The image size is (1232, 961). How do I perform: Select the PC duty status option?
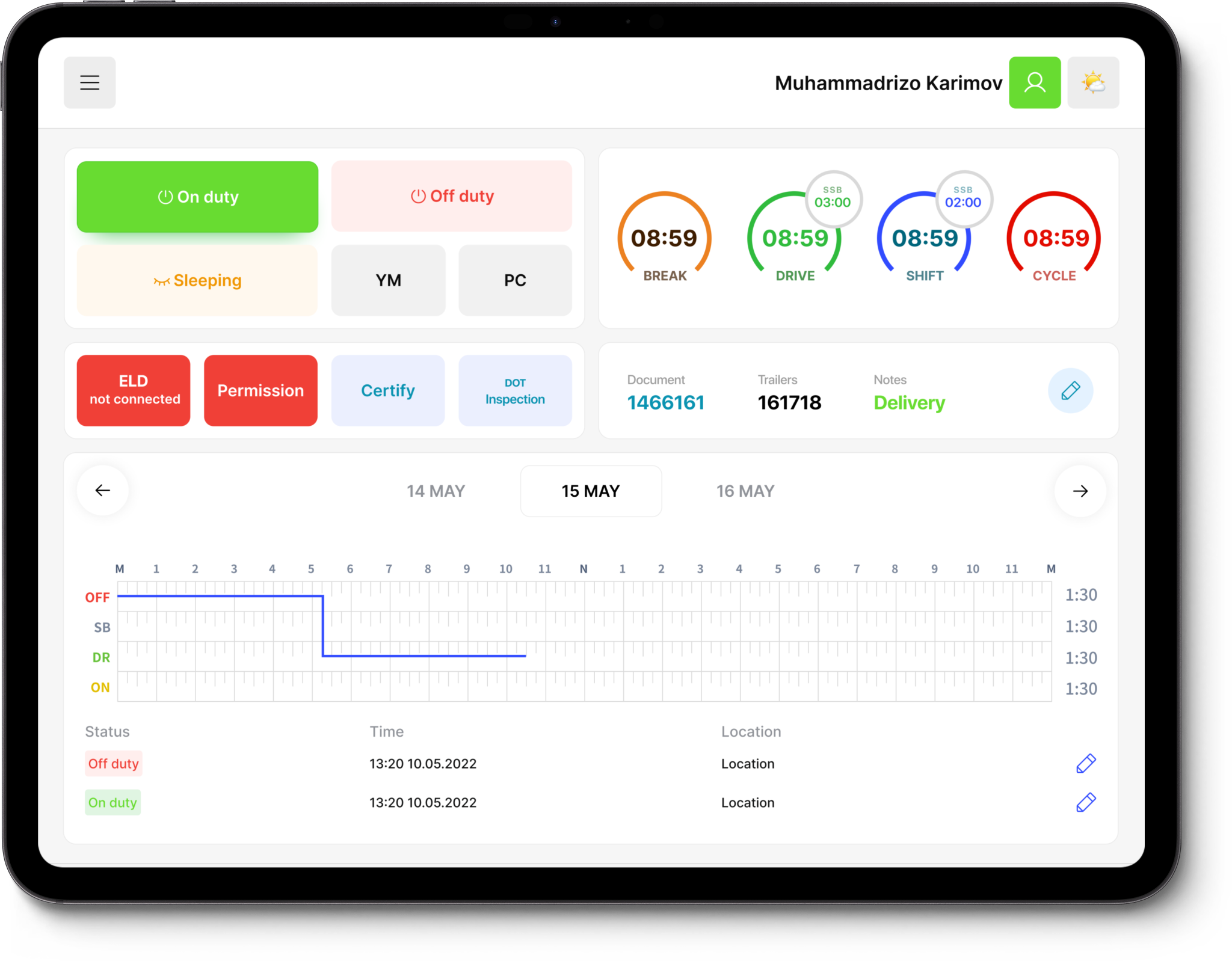pyautogui.click(x=515, y=281)
